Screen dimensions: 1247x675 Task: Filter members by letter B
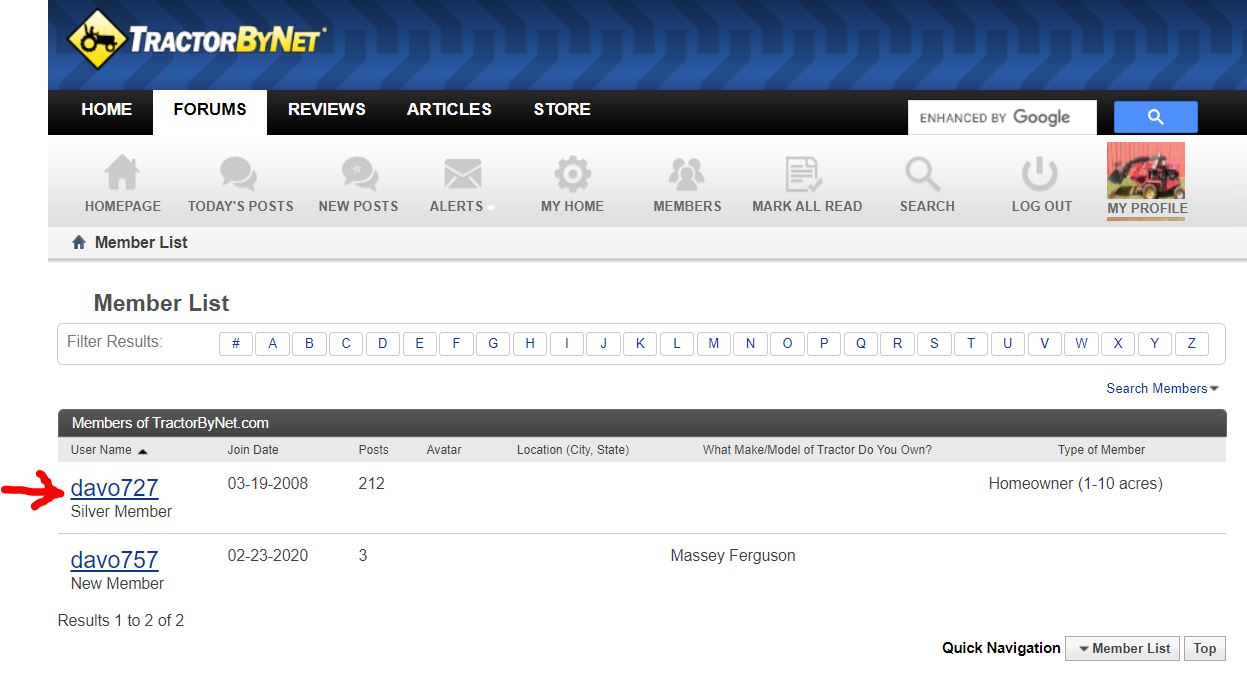309,344
